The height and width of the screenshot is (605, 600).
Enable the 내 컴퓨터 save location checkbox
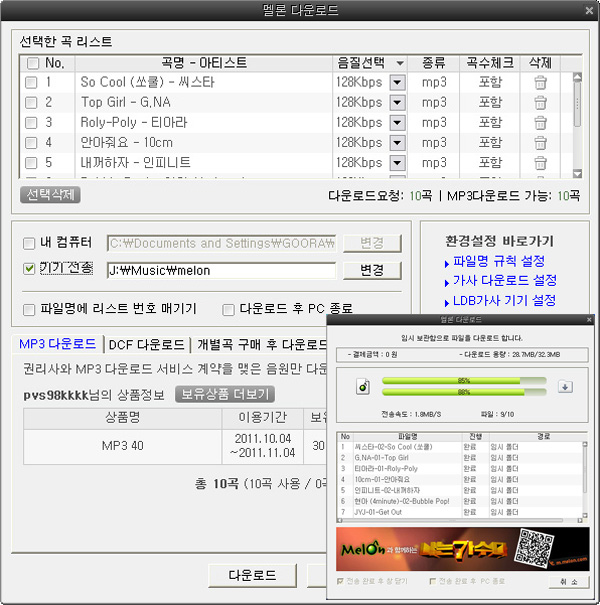point(29,243)
